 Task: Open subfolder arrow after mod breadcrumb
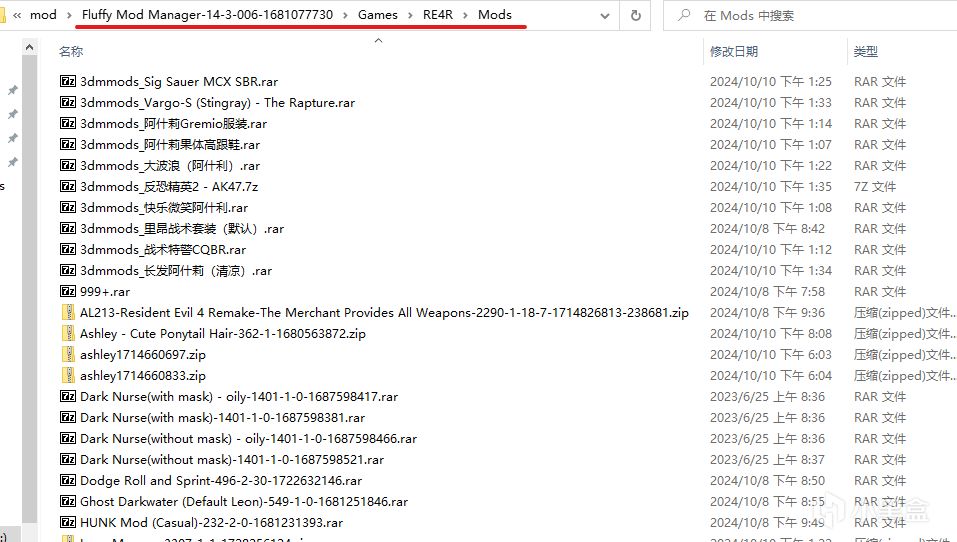[x=69, y=15]
